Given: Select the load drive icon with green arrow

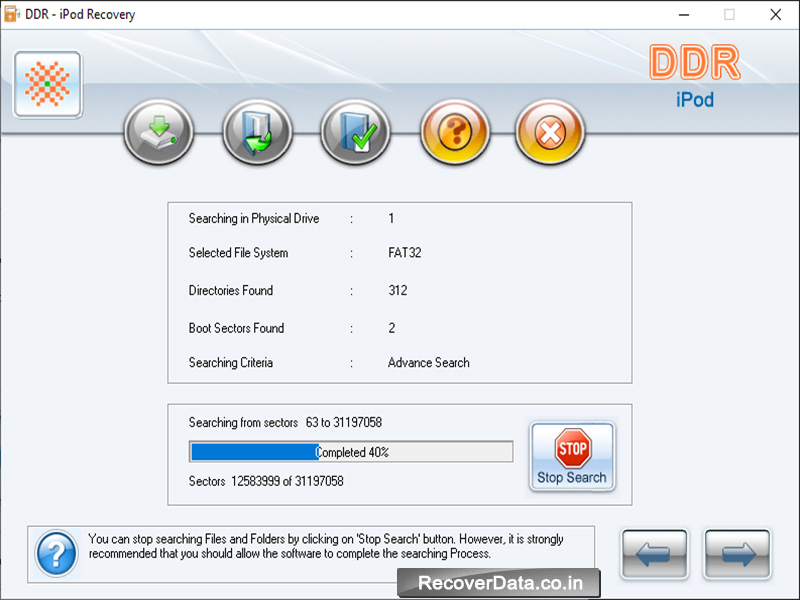Looking at the screenshot, I should pos(256,131).
